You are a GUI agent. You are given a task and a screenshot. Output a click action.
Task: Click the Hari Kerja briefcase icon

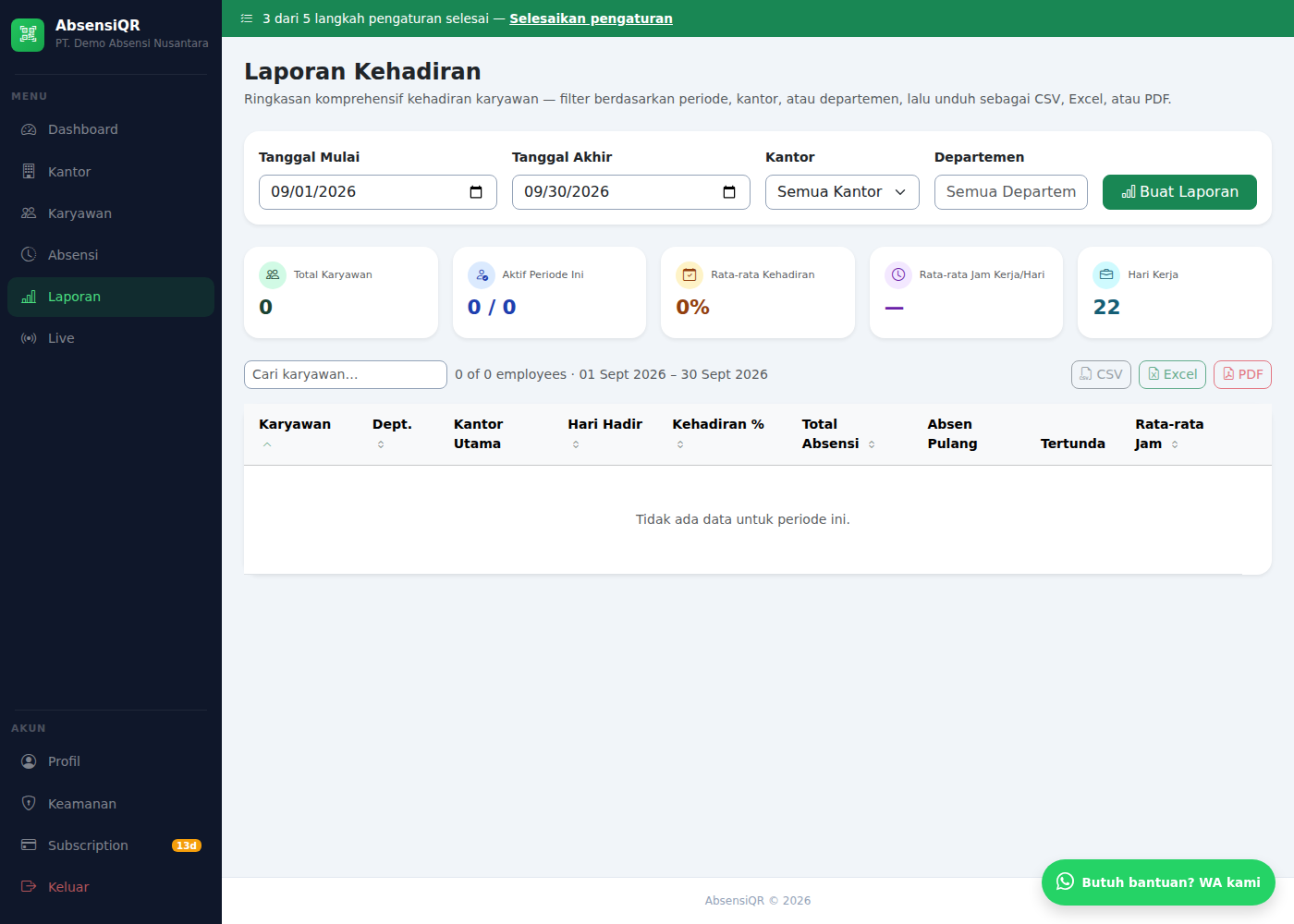(1106, 274)
